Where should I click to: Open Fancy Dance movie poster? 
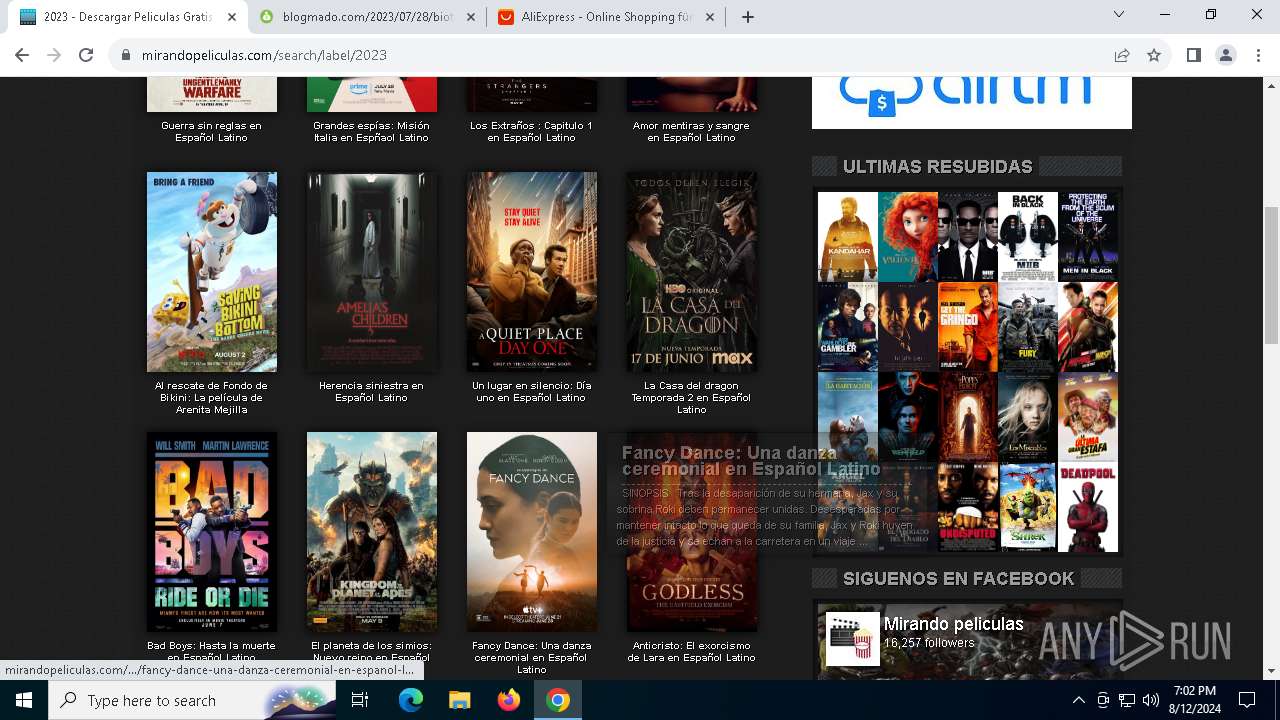coord(532,532)
